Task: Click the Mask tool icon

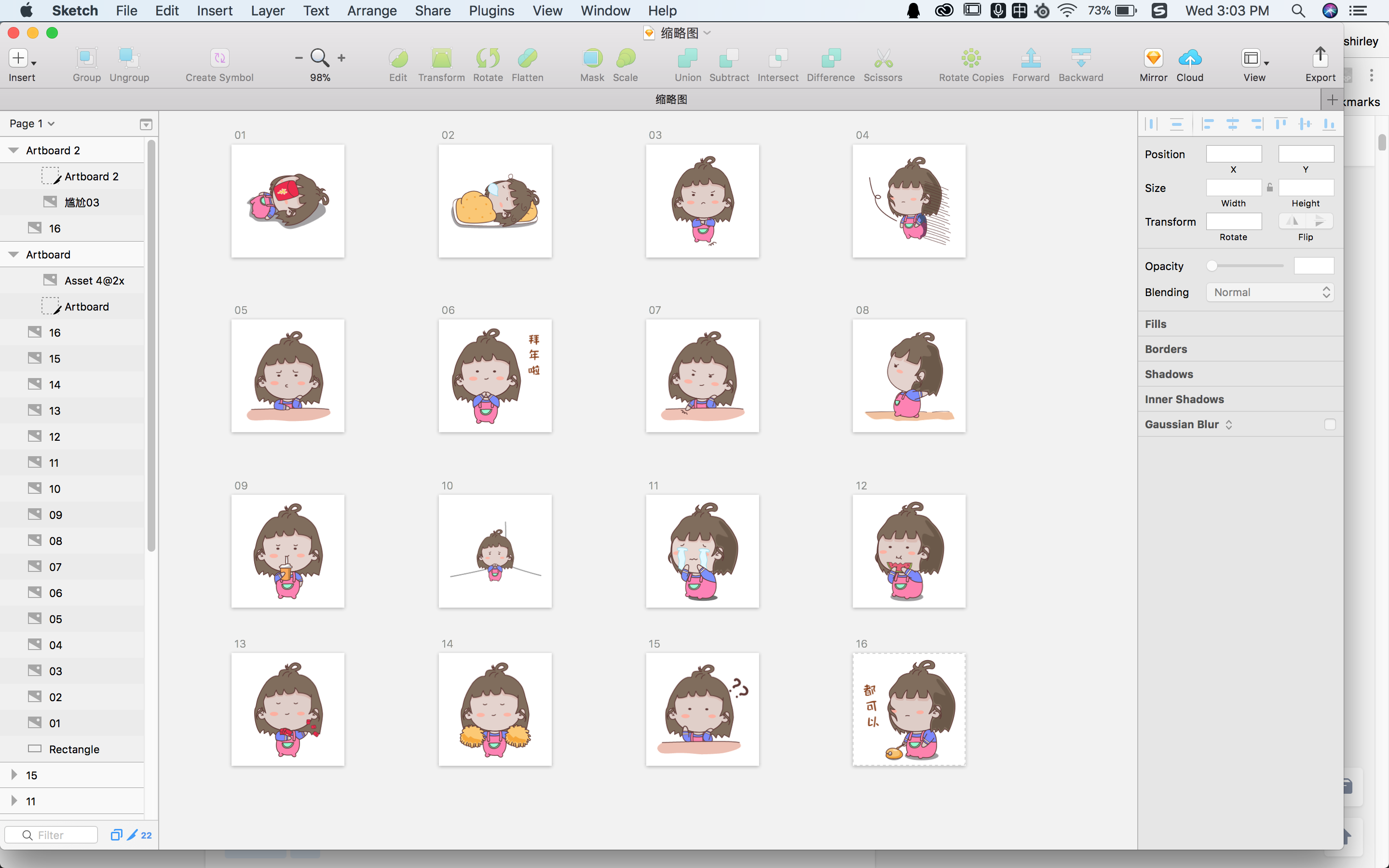Action: (592, 58)
